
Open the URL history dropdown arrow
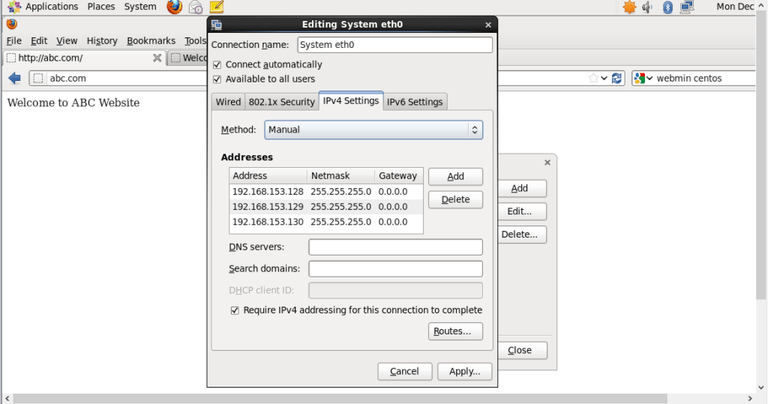(x=604, y=78)
